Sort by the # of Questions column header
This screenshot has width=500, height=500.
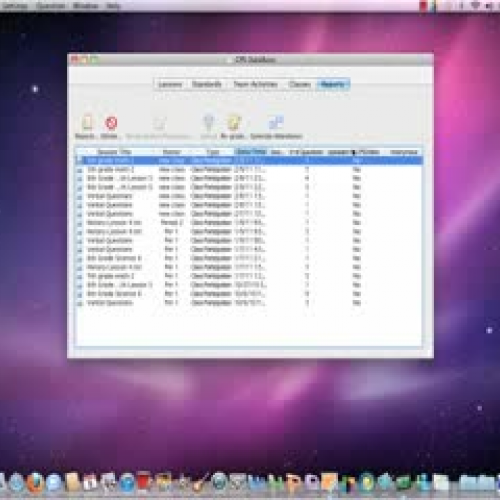click(x=306, y=152)
